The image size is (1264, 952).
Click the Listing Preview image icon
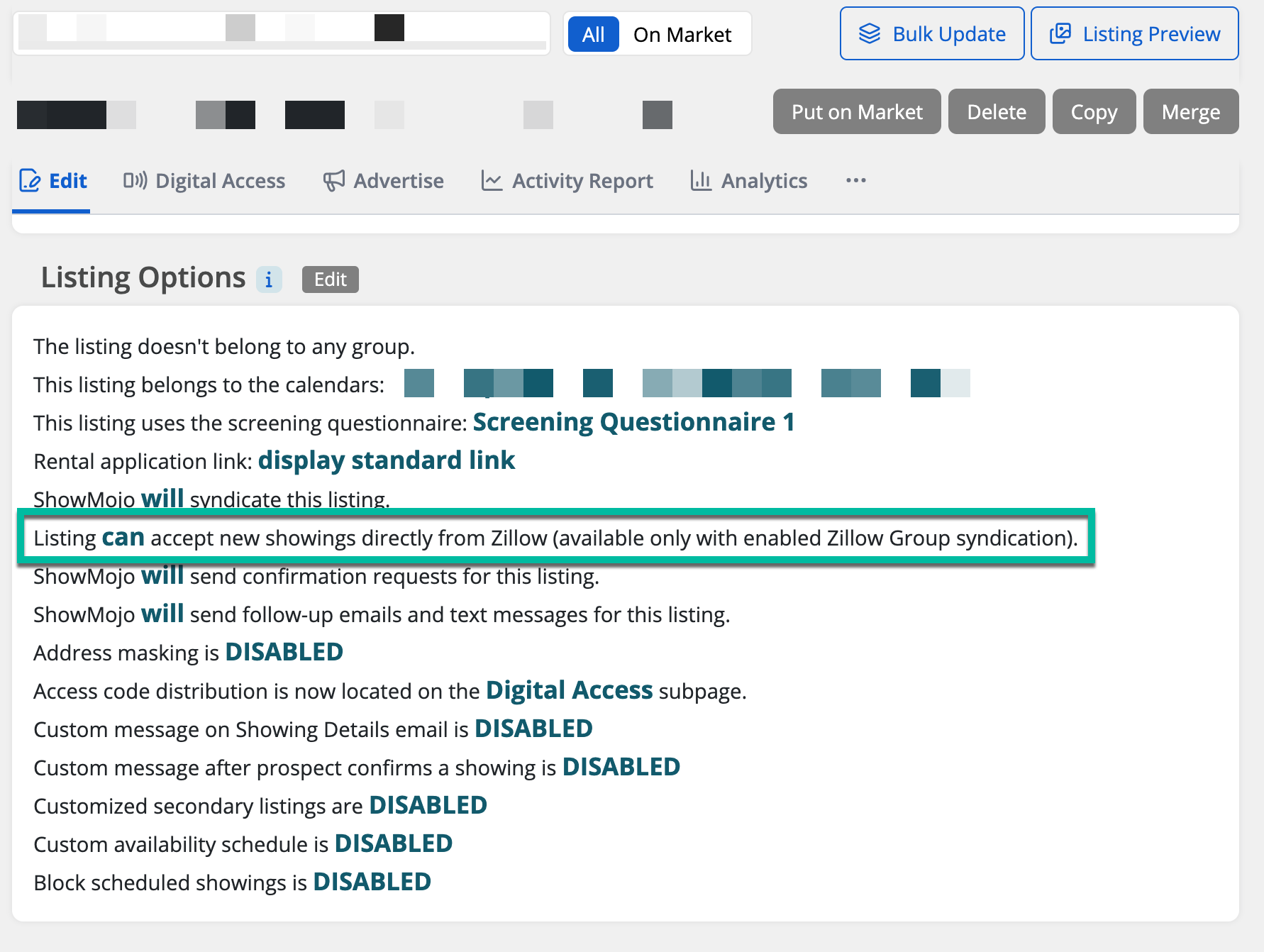(x=1060, y=34)
